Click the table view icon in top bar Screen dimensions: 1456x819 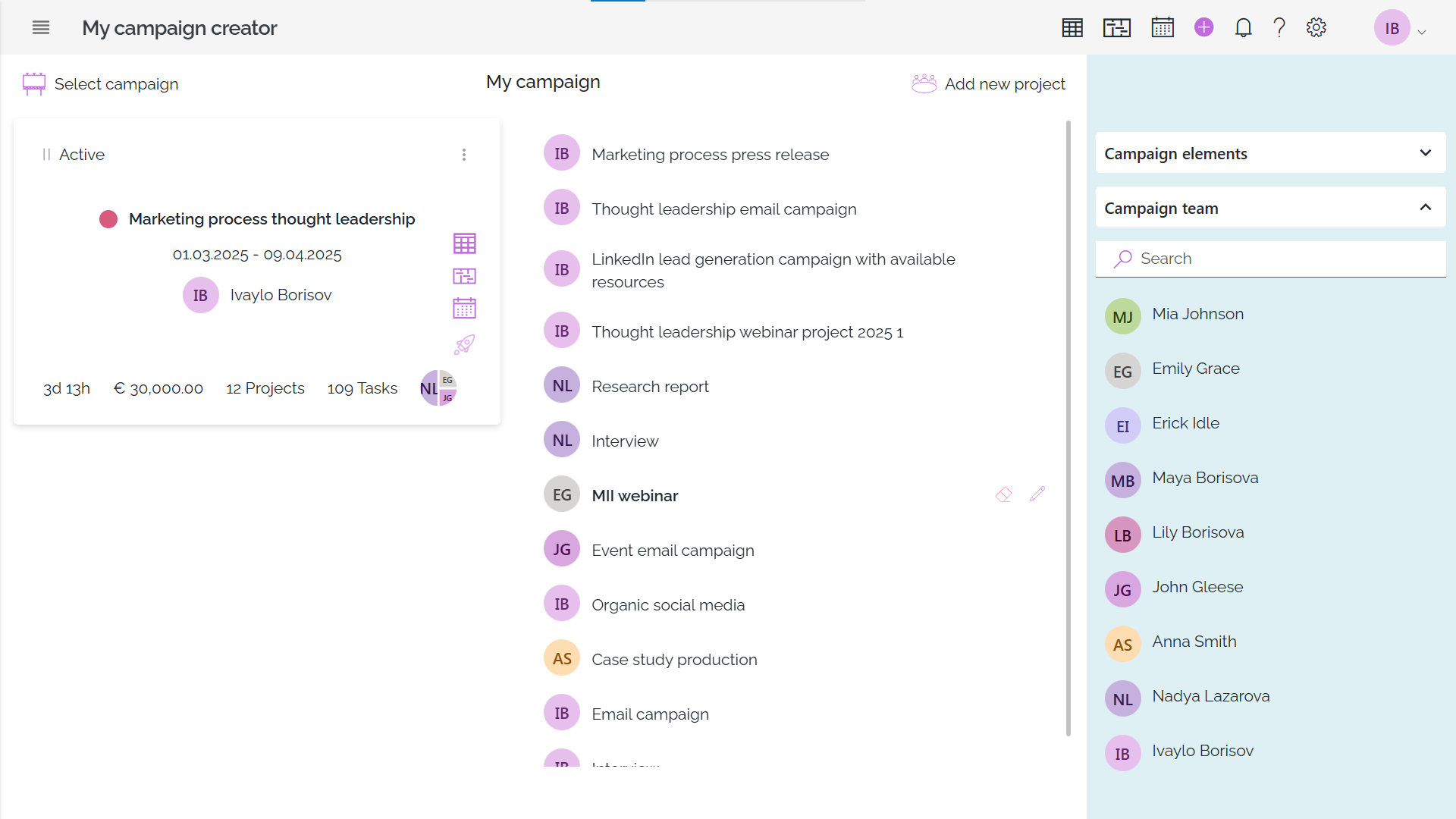coord(1072,28)
